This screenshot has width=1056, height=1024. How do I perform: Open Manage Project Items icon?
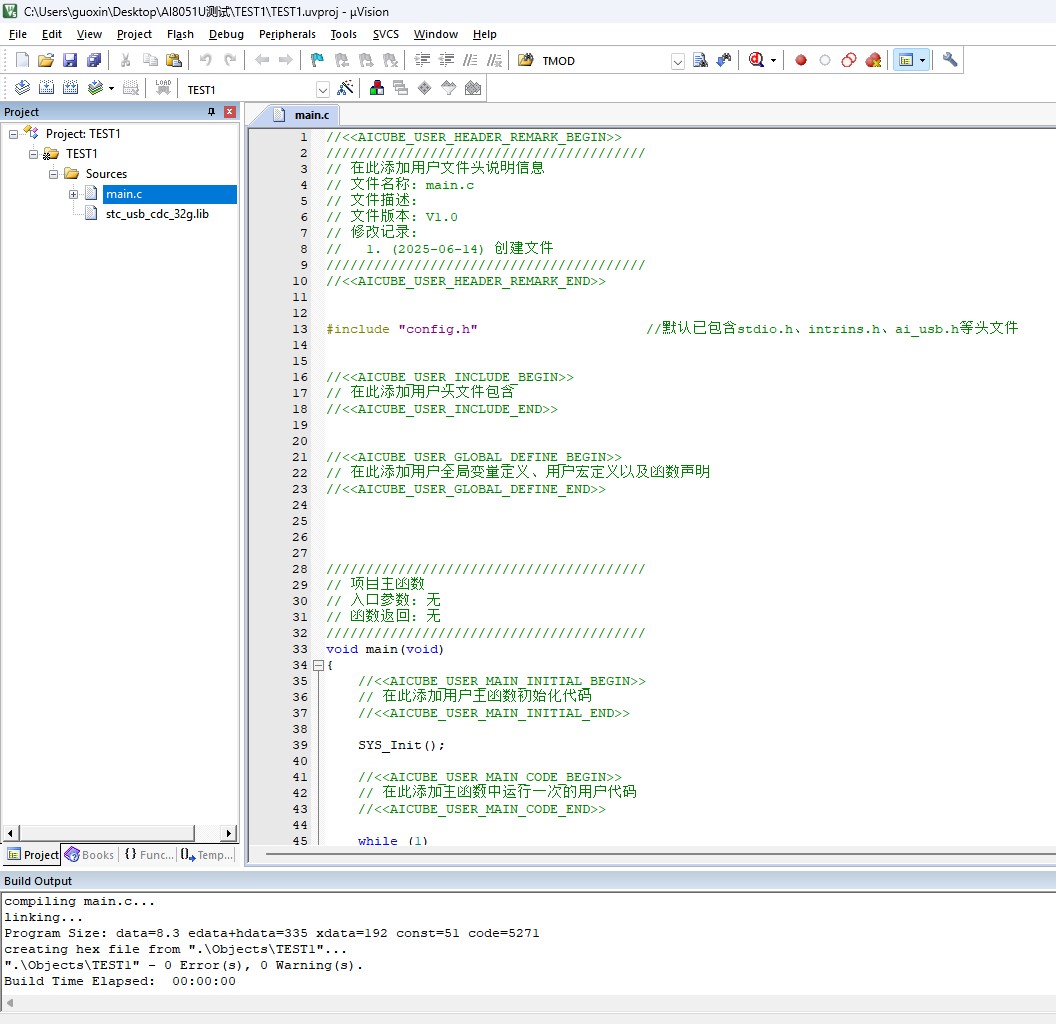click(376, 88)
